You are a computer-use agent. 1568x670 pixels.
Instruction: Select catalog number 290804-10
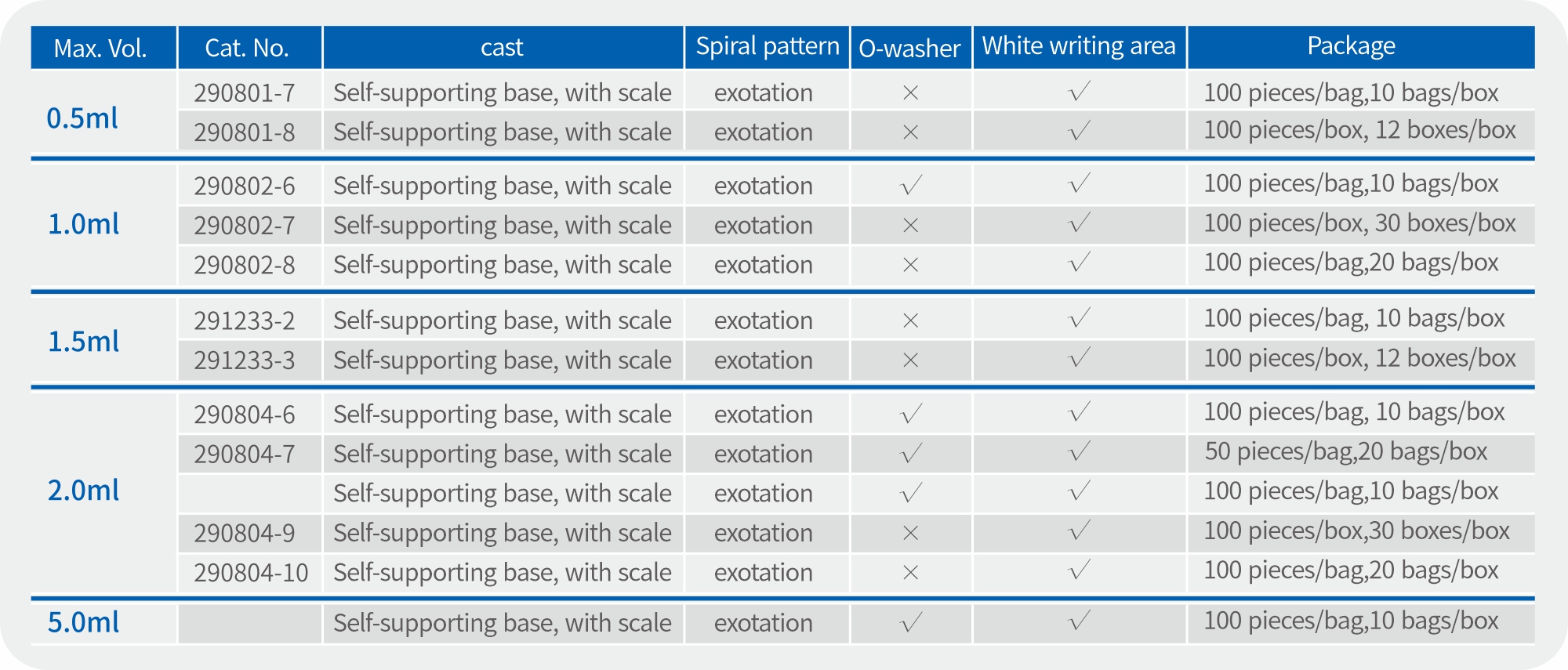(251, 573)
